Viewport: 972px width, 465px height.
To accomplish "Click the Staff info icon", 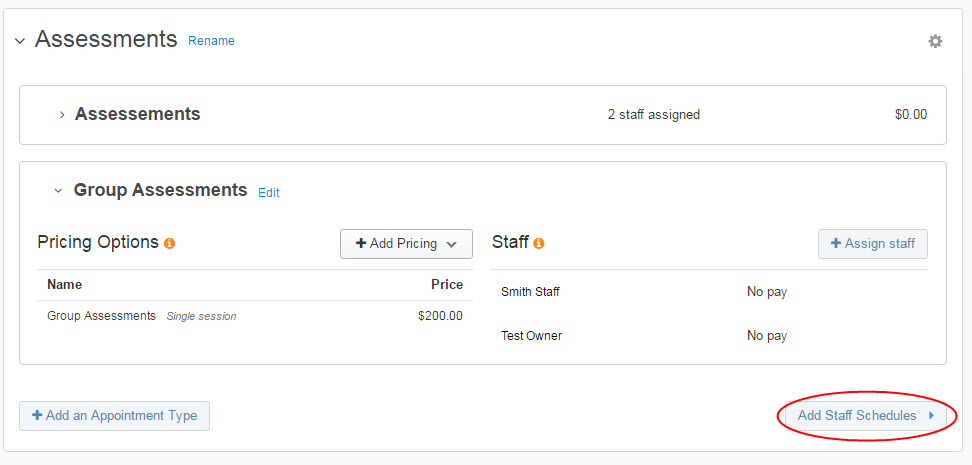I will click(539, 244).
